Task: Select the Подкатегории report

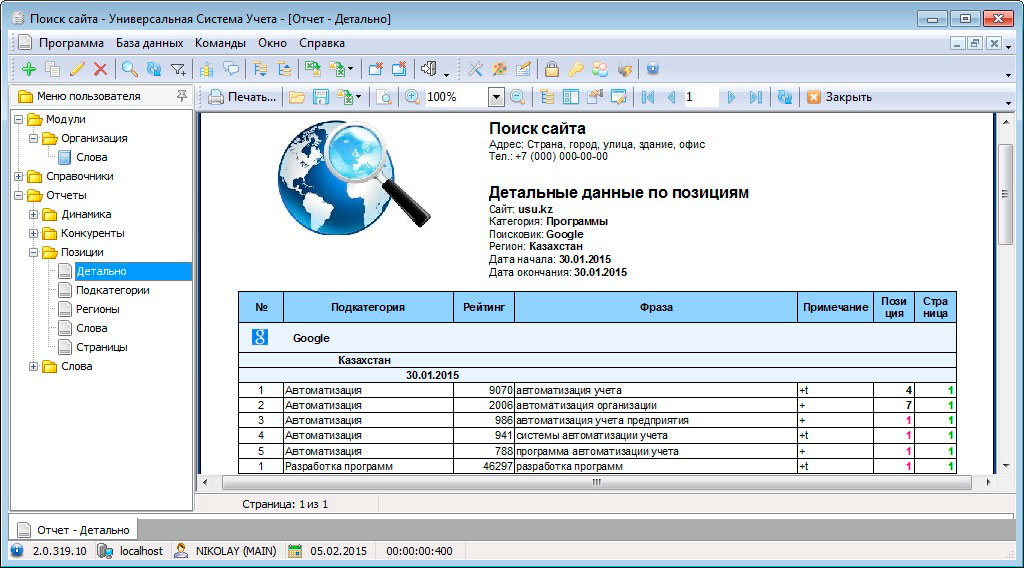Action: coord(112,290)
